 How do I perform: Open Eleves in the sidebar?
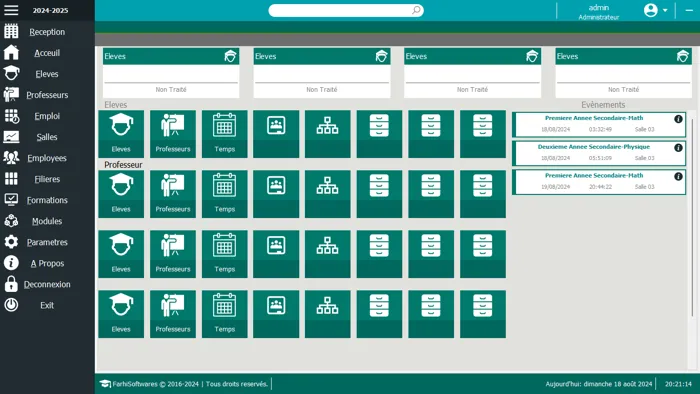point(47,74)
